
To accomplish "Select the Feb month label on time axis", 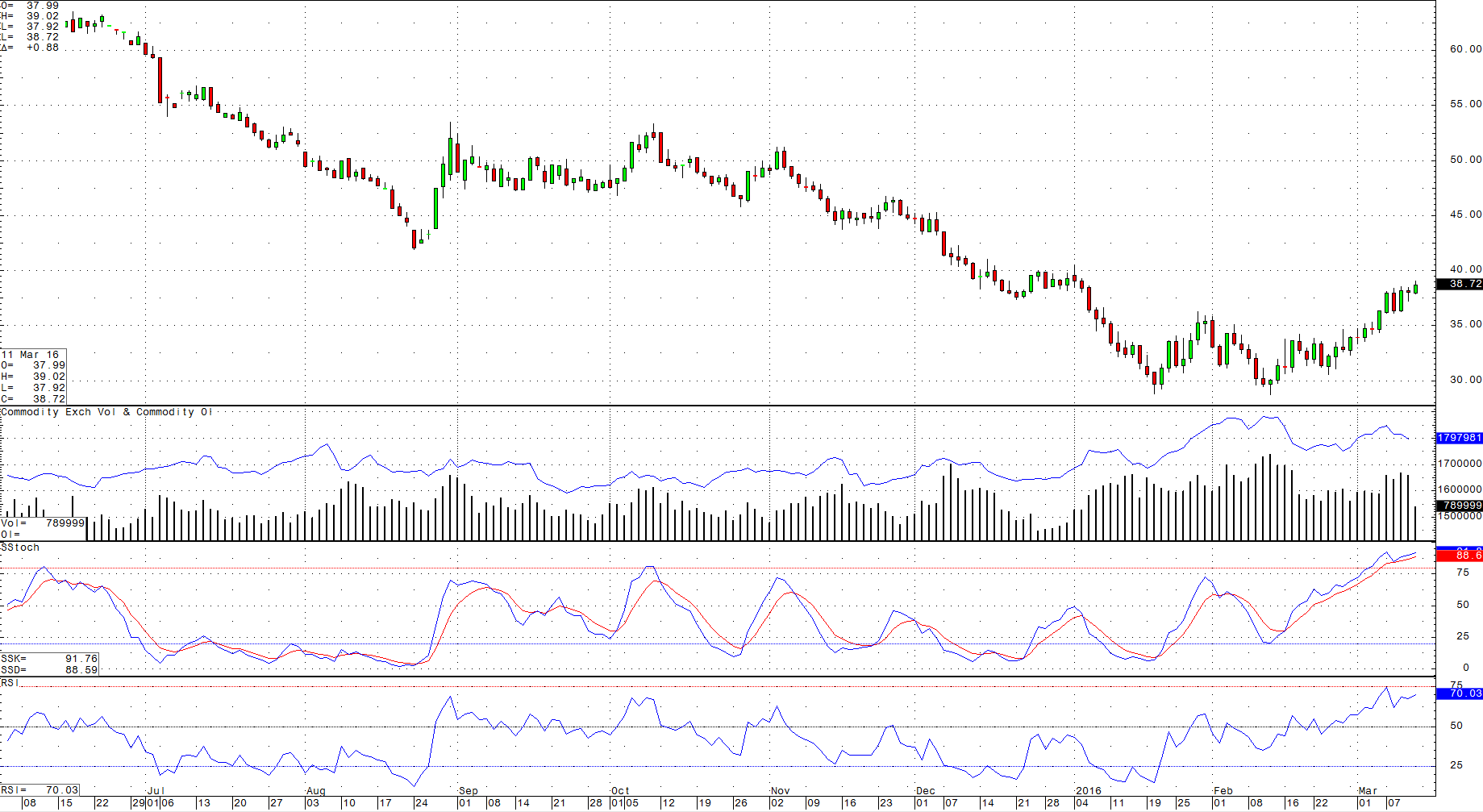I will point(1223,791).
